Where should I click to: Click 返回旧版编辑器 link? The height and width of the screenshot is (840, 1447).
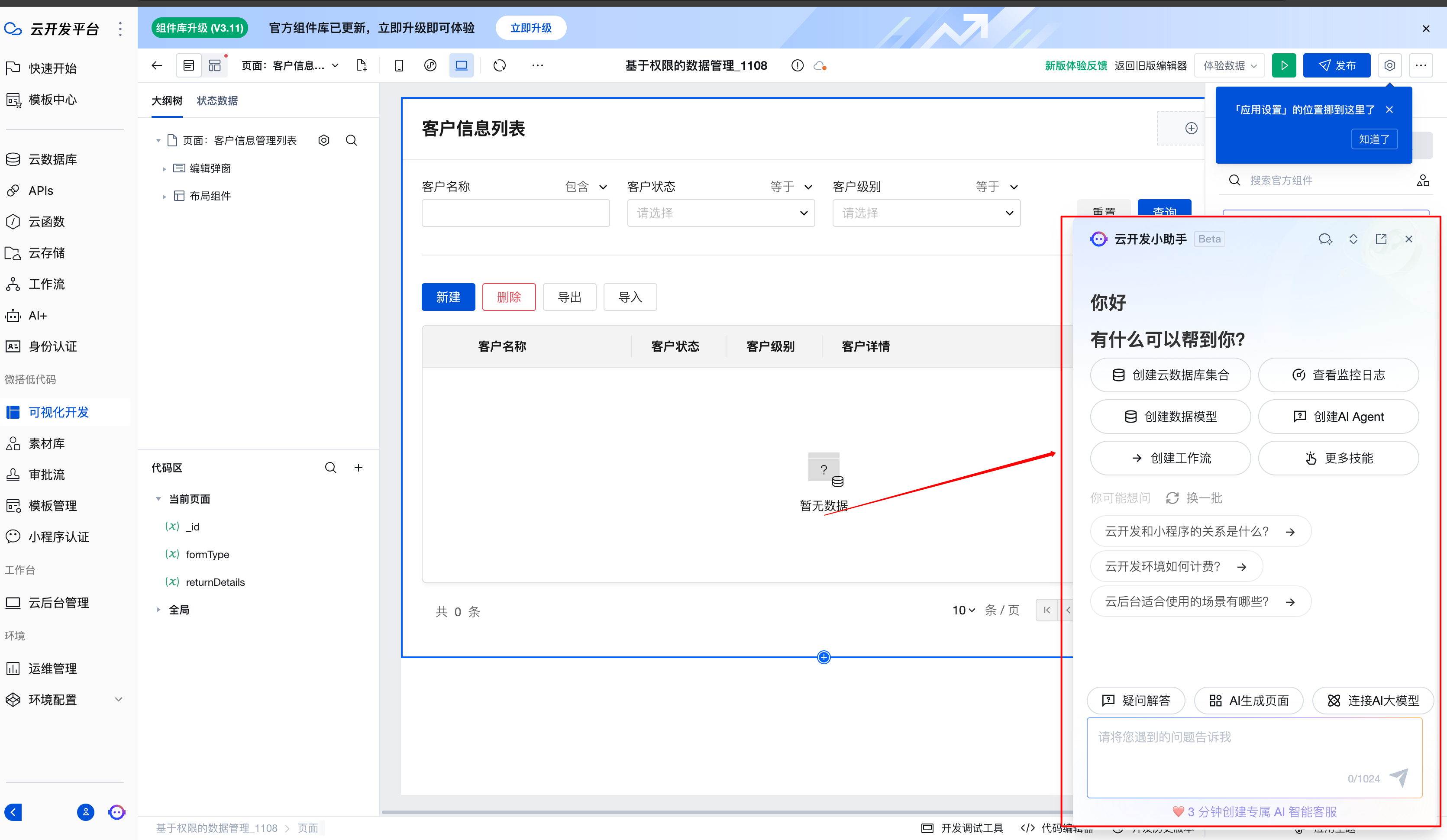pyautogui.click(x=1151, y=65)
